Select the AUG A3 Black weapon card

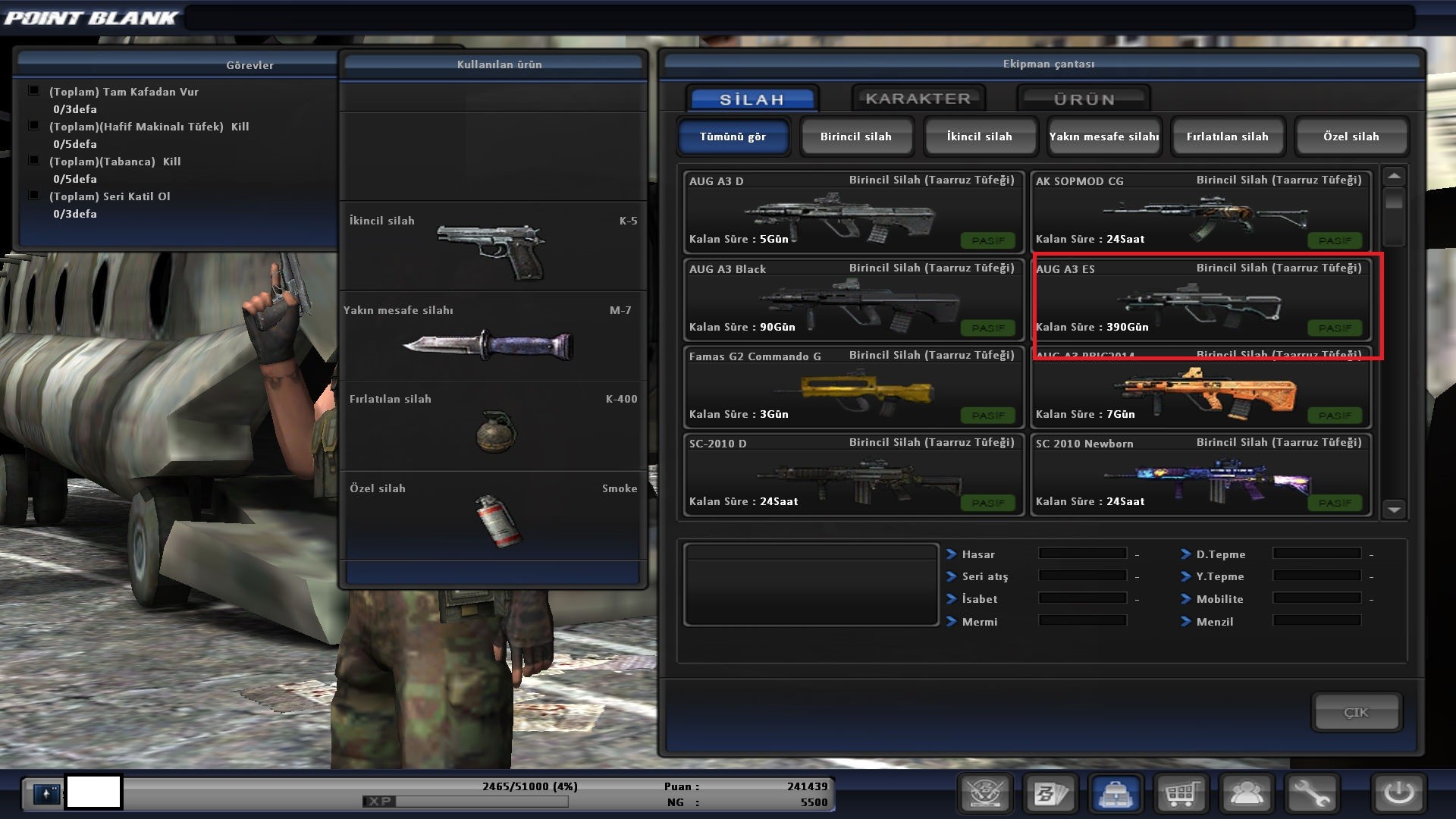pyautogui.click(x=853, y=300)
